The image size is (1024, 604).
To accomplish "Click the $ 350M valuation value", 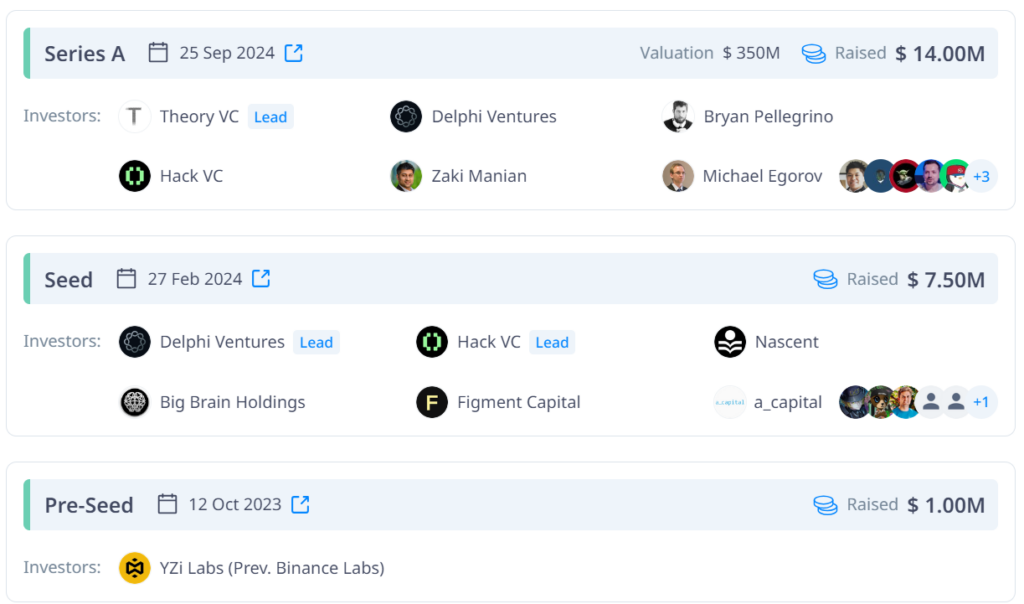I will click(x=751, y=53).
